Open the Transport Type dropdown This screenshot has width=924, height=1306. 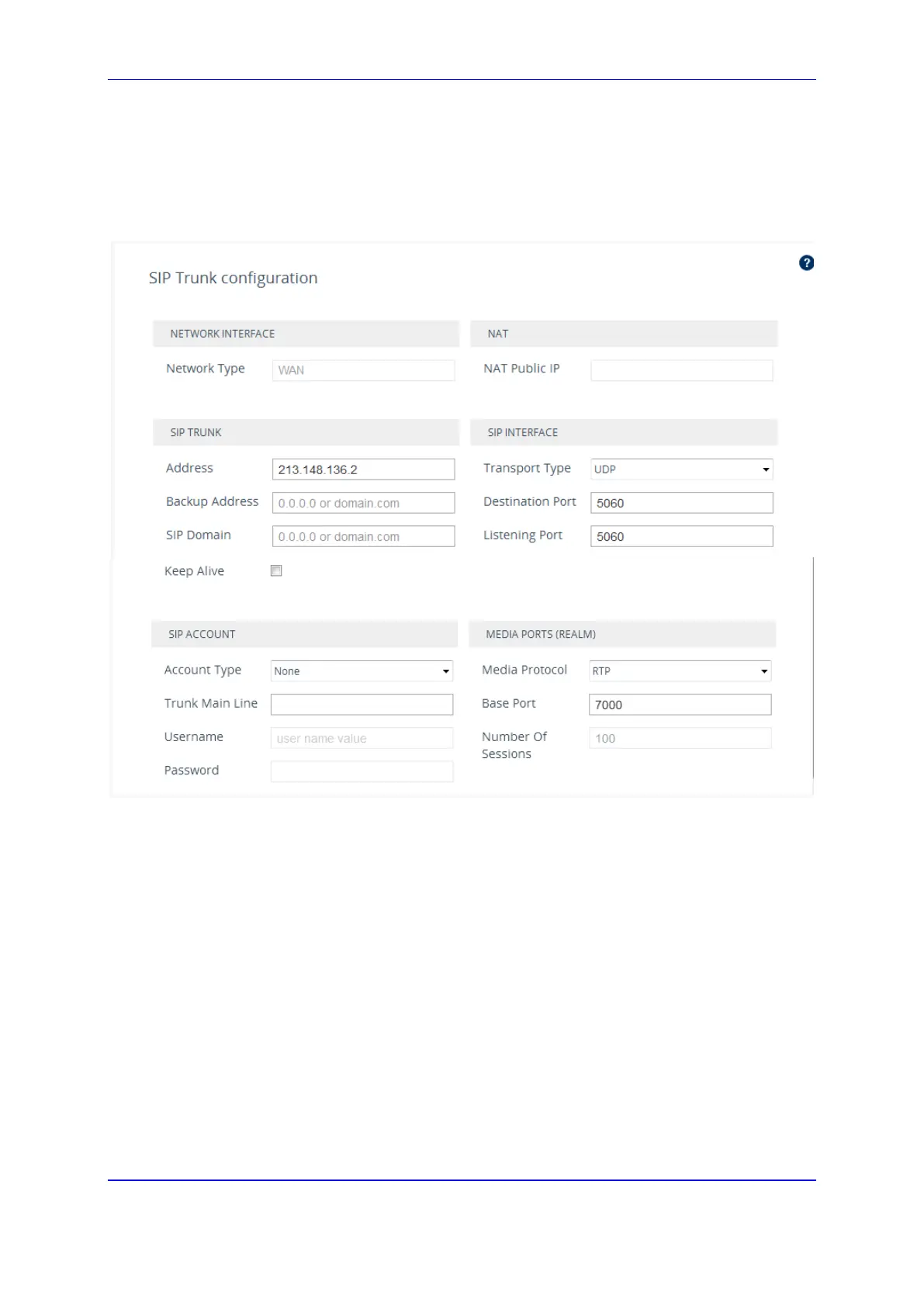[x=681, y=469]
